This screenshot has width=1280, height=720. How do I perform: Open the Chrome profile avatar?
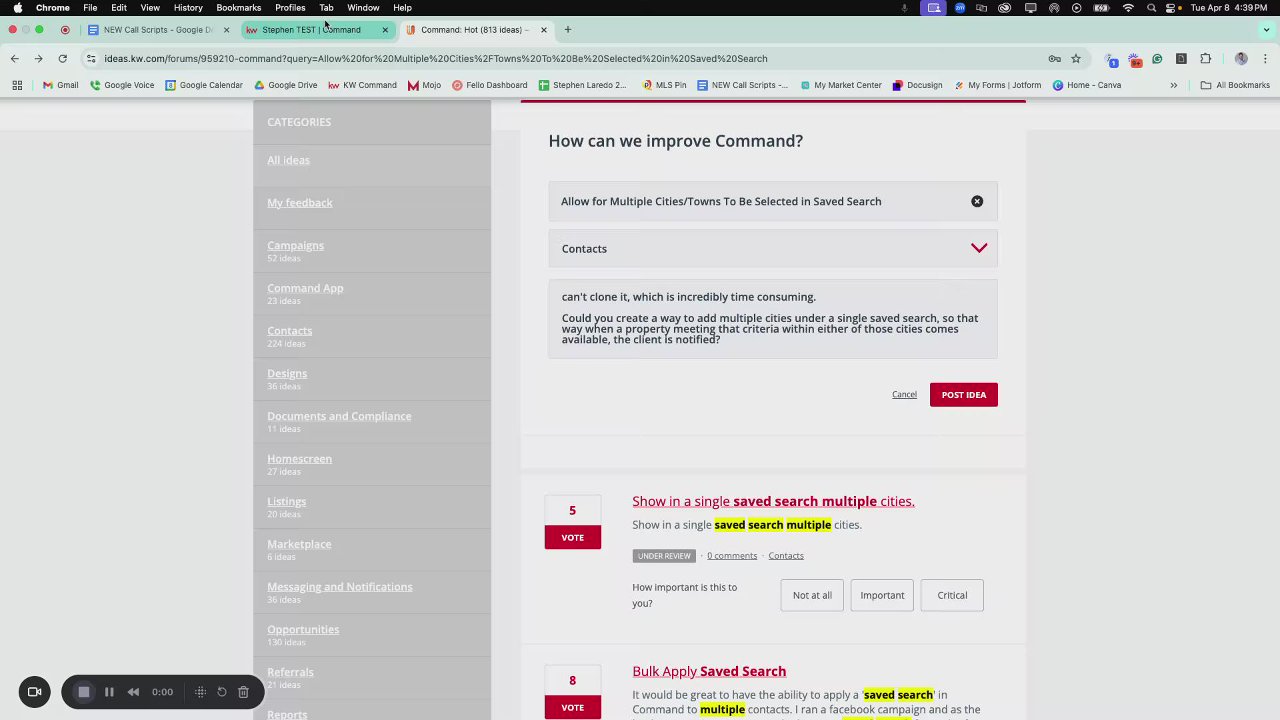click(x=1241, y=59)
